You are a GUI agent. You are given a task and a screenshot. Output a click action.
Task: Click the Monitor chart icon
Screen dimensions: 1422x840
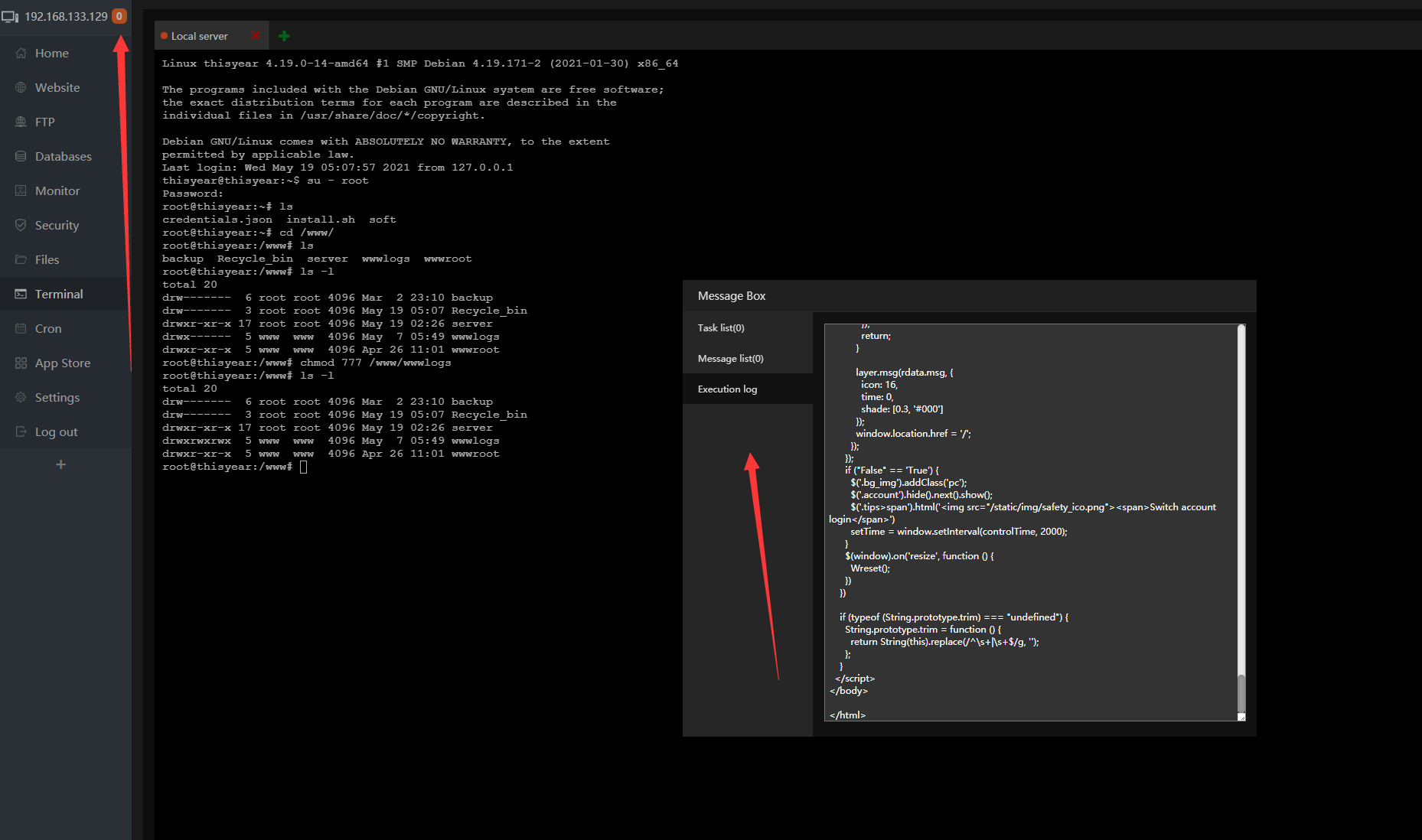pyautogui.click(x=21, y=191)
